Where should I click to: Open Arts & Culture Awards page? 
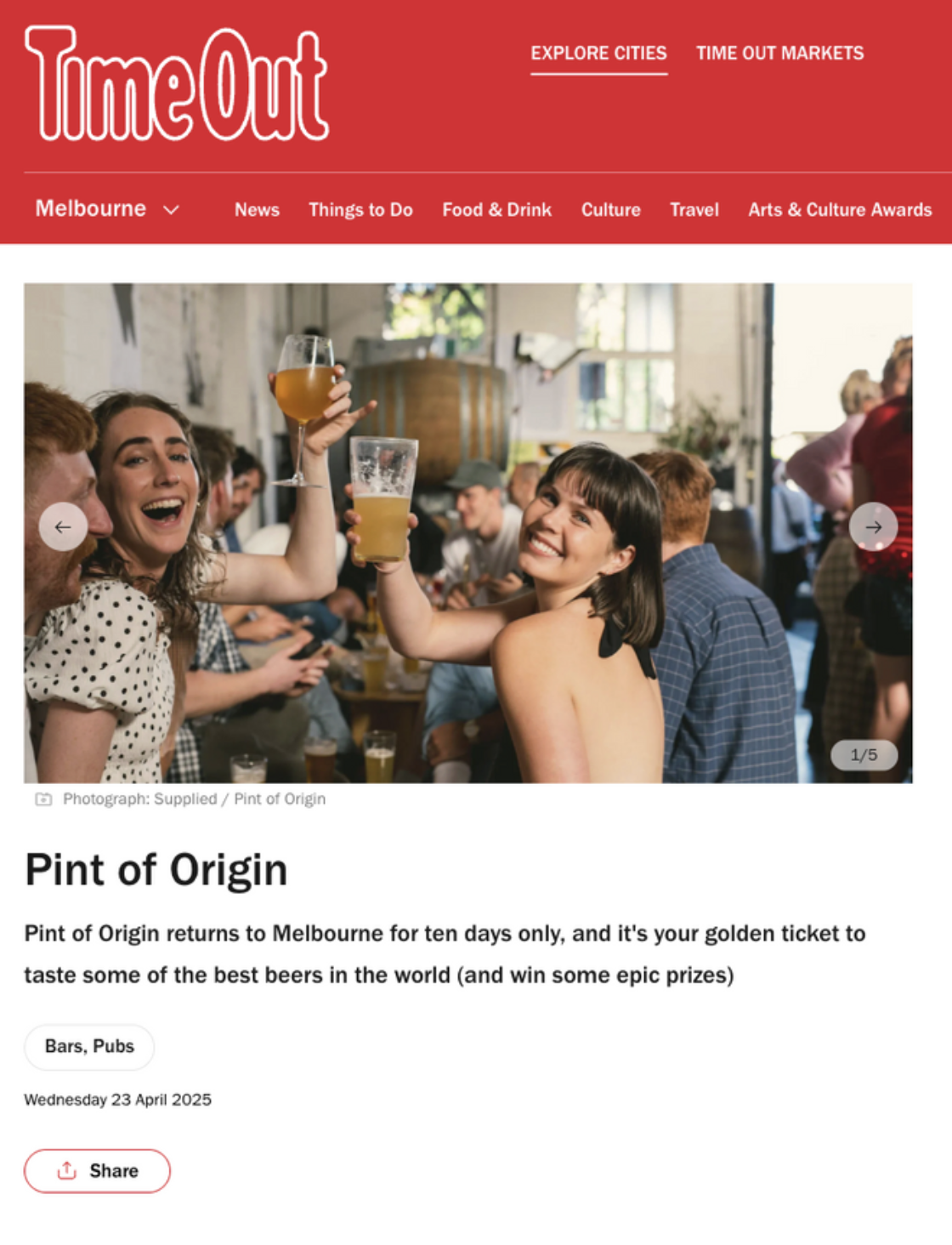point(840,209)
